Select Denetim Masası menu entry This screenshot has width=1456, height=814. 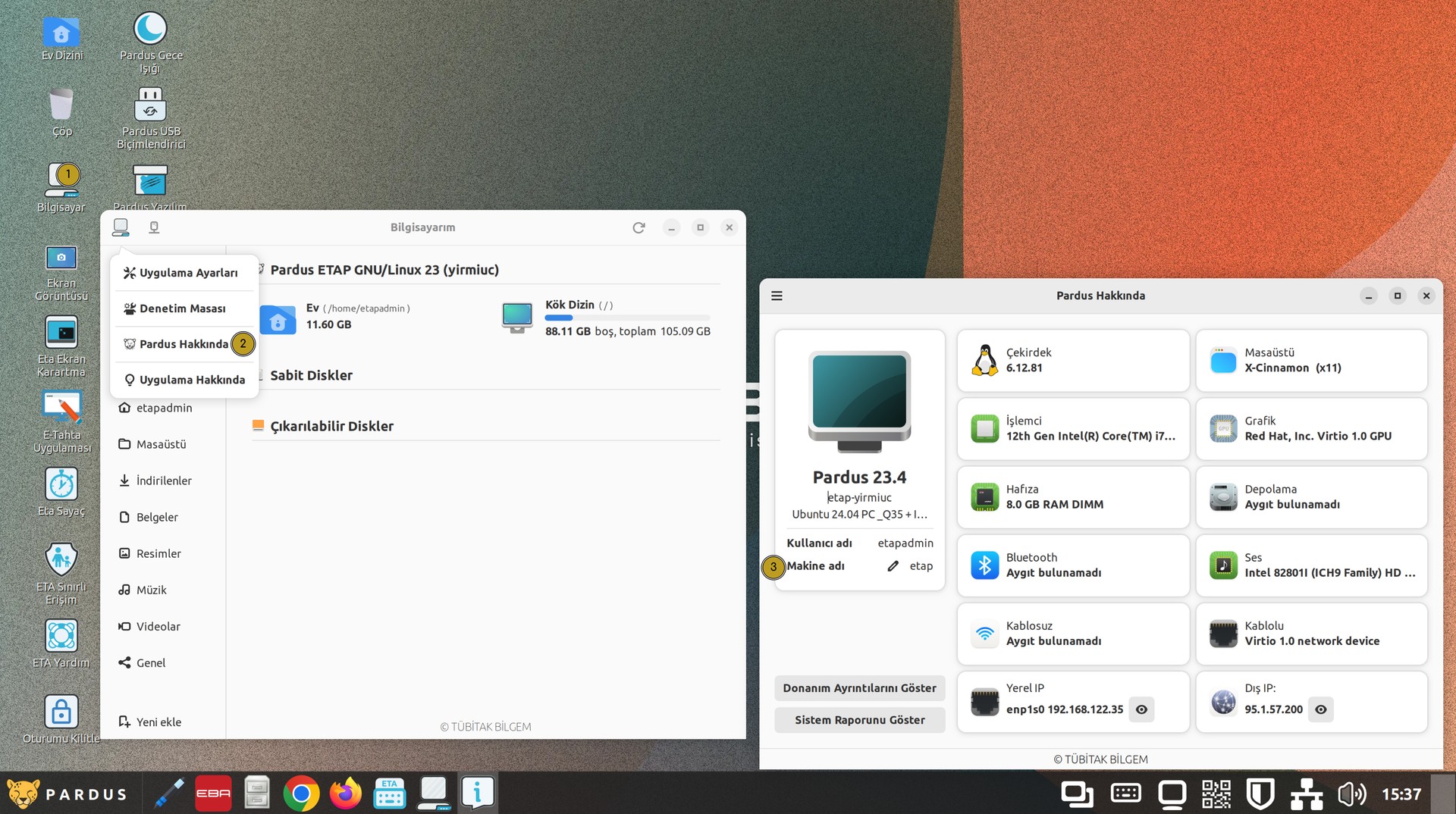[184, 308]
